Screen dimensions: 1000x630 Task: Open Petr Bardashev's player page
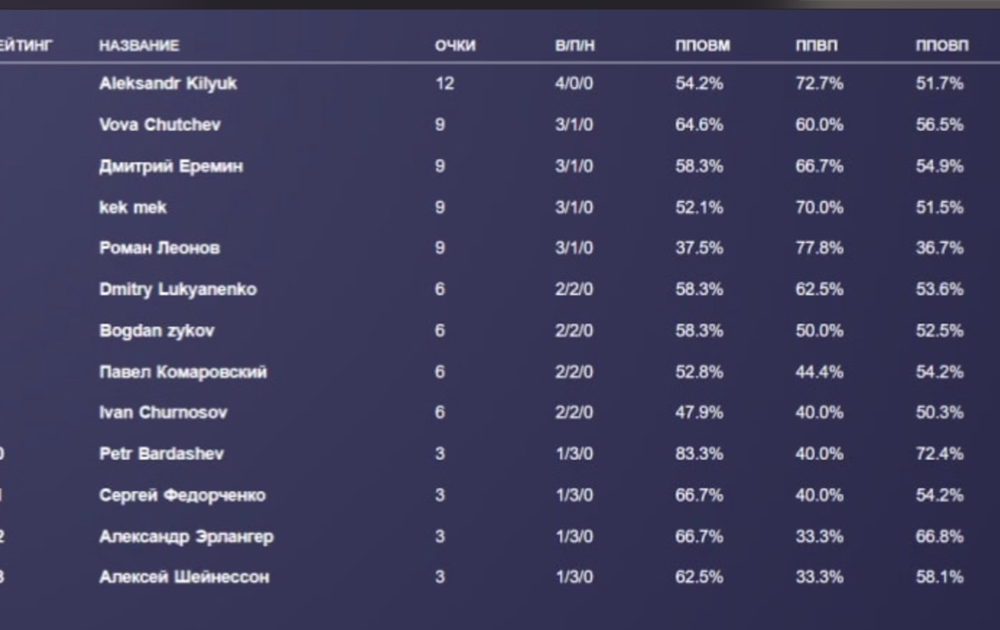(x=162, y=454)
